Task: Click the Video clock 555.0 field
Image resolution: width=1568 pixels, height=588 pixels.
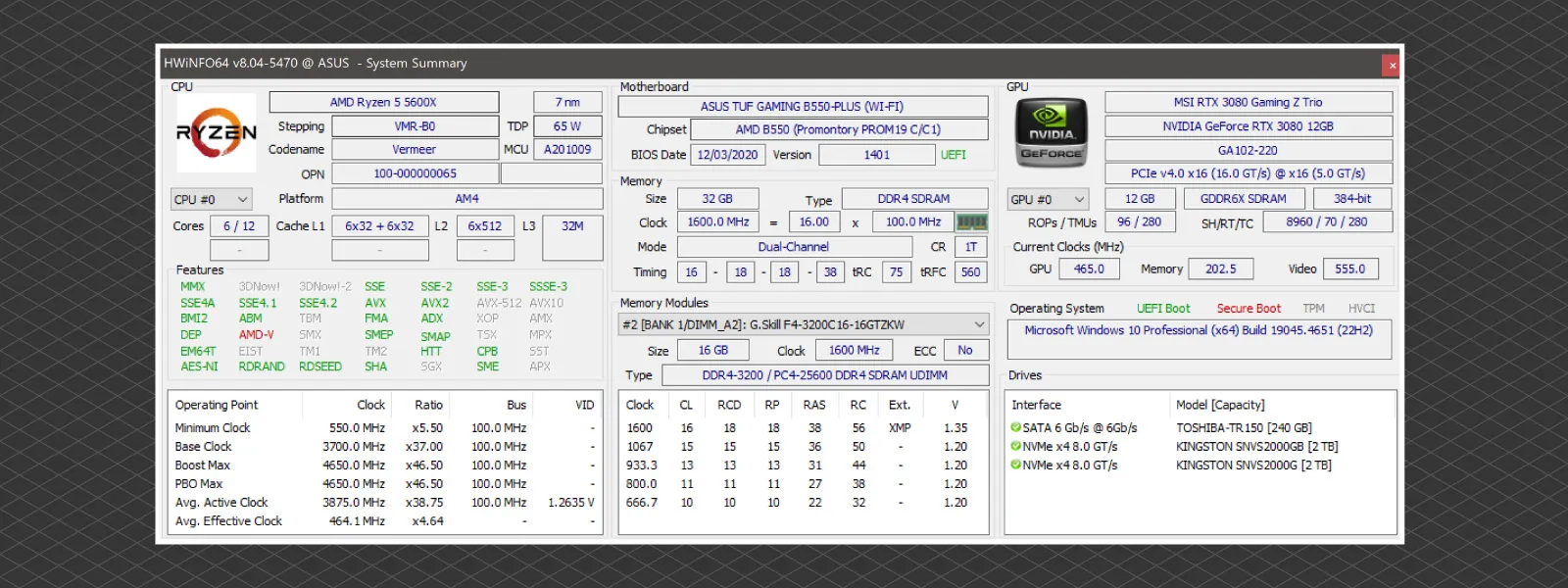Action: (1350, 269)
